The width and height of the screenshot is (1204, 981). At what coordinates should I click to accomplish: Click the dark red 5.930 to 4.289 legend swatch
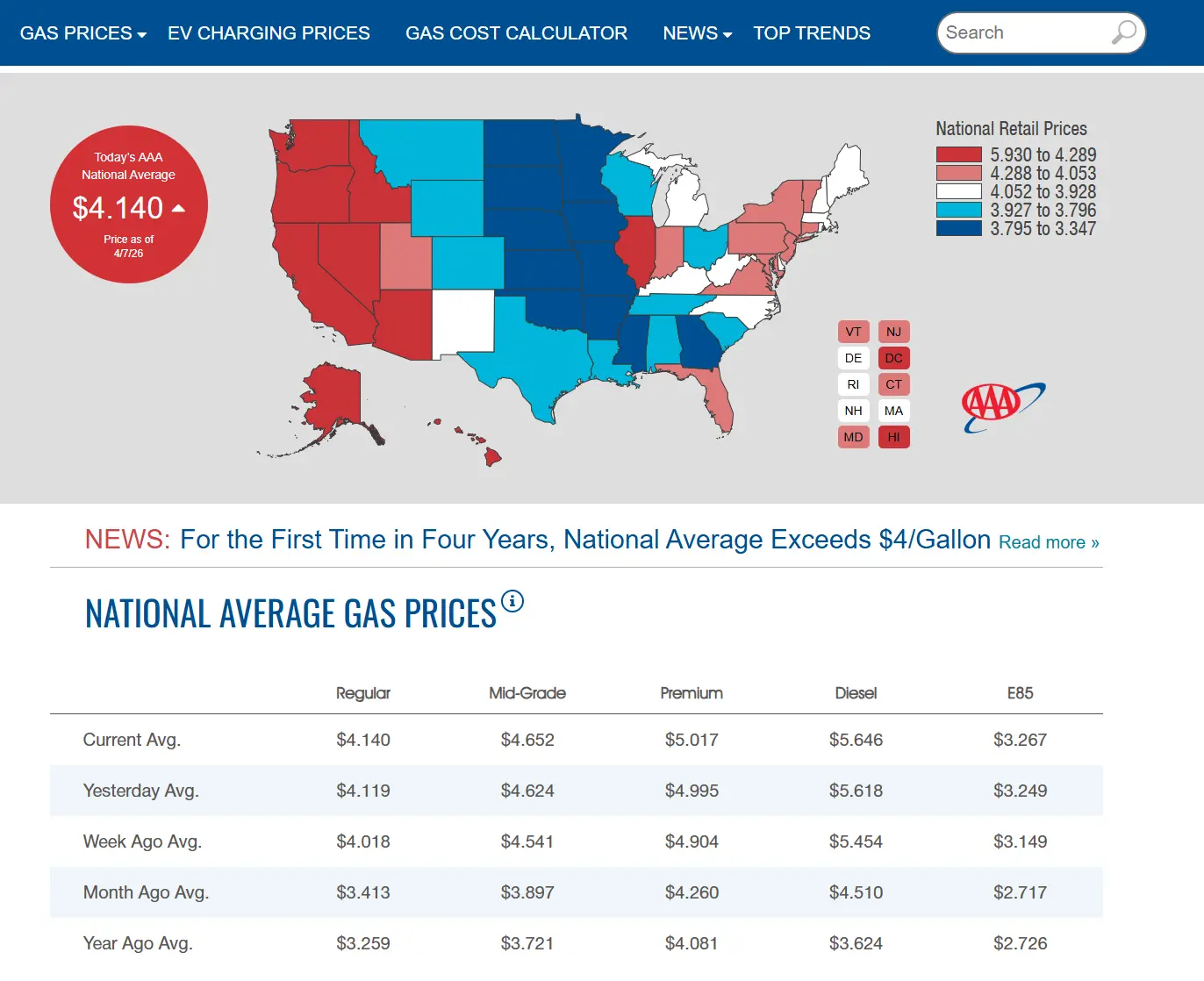(958, 154)
